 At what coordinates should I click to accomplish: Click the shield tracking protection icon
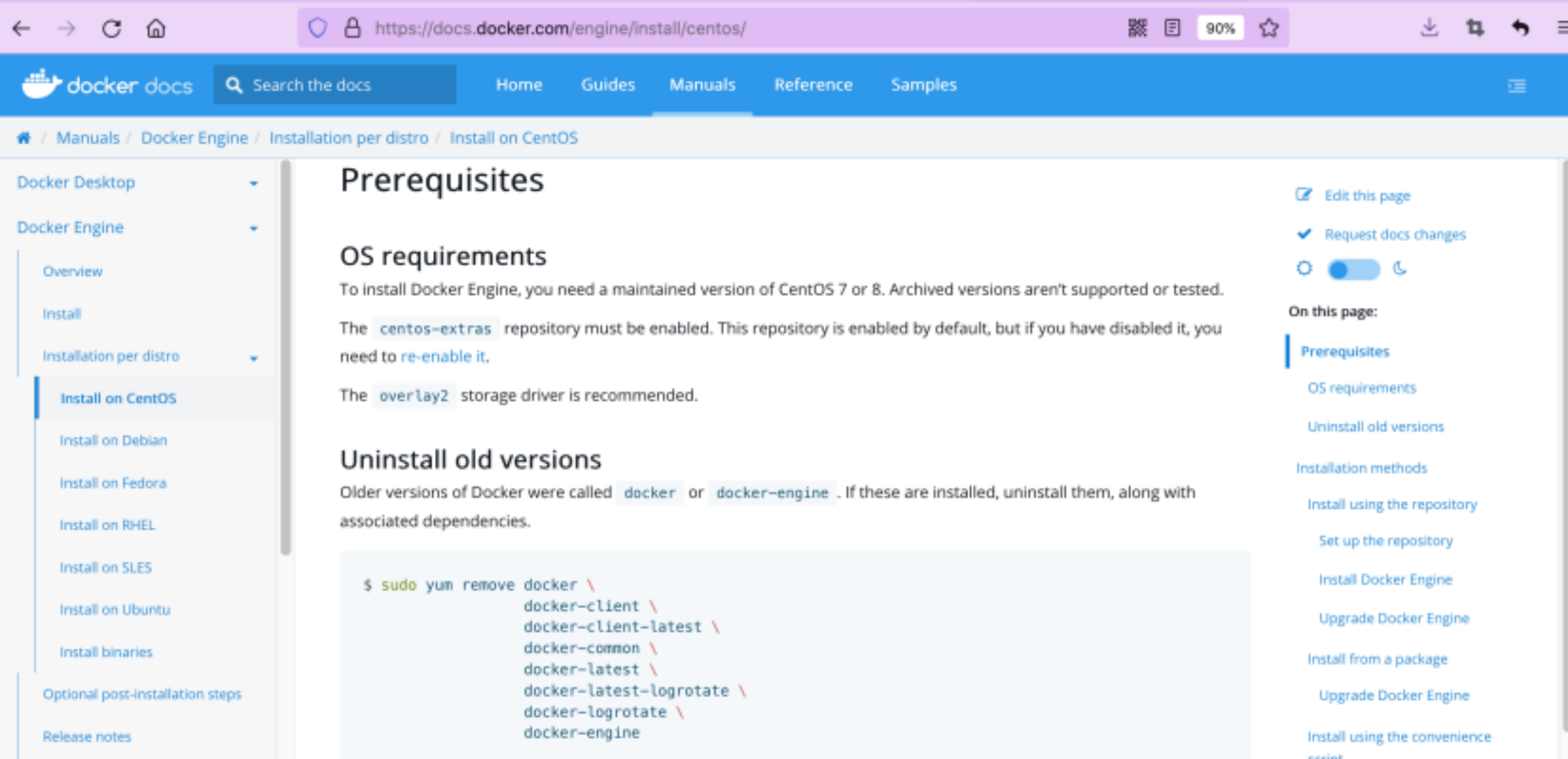click(317, 28)
